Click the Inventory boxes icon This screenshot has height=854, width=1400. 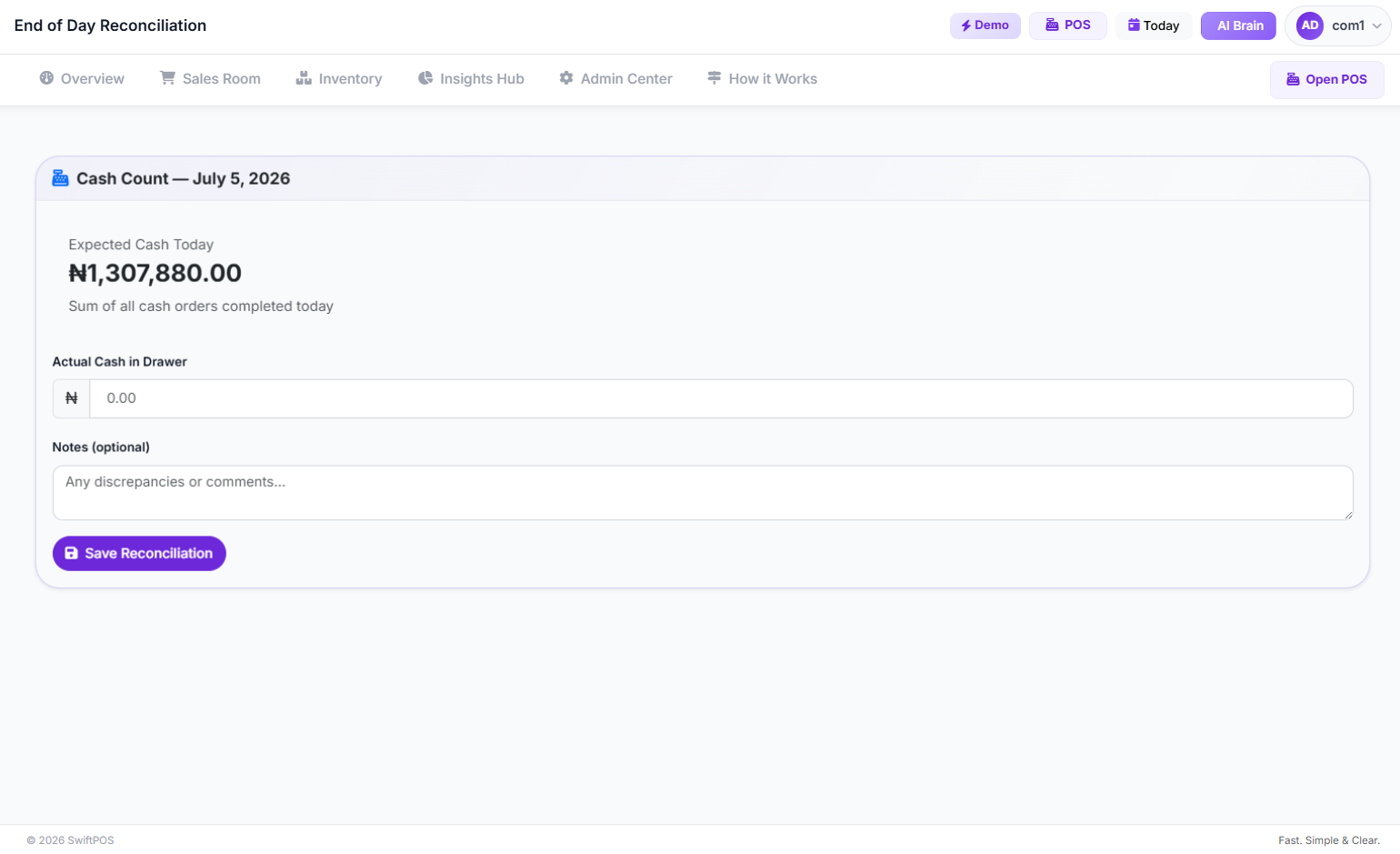tap(304, 78)
